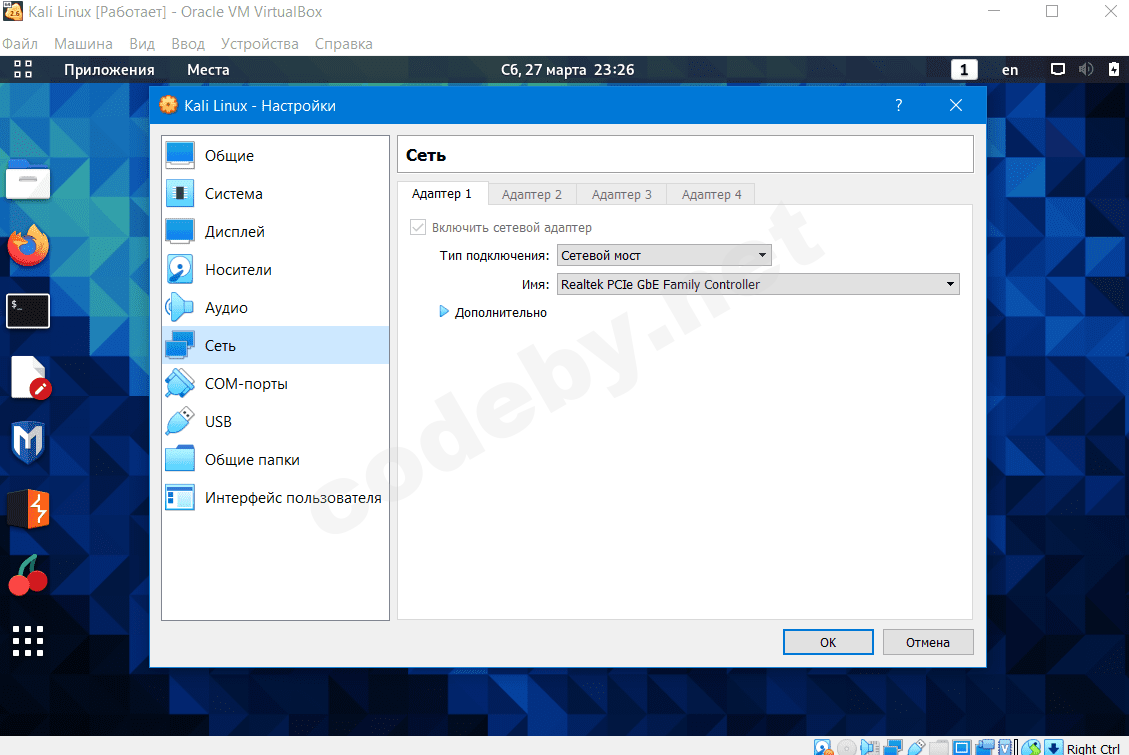Click the screen icon in Kali top bar
This screenshot has height=755, width=1129.
(x=1058, y=69)
